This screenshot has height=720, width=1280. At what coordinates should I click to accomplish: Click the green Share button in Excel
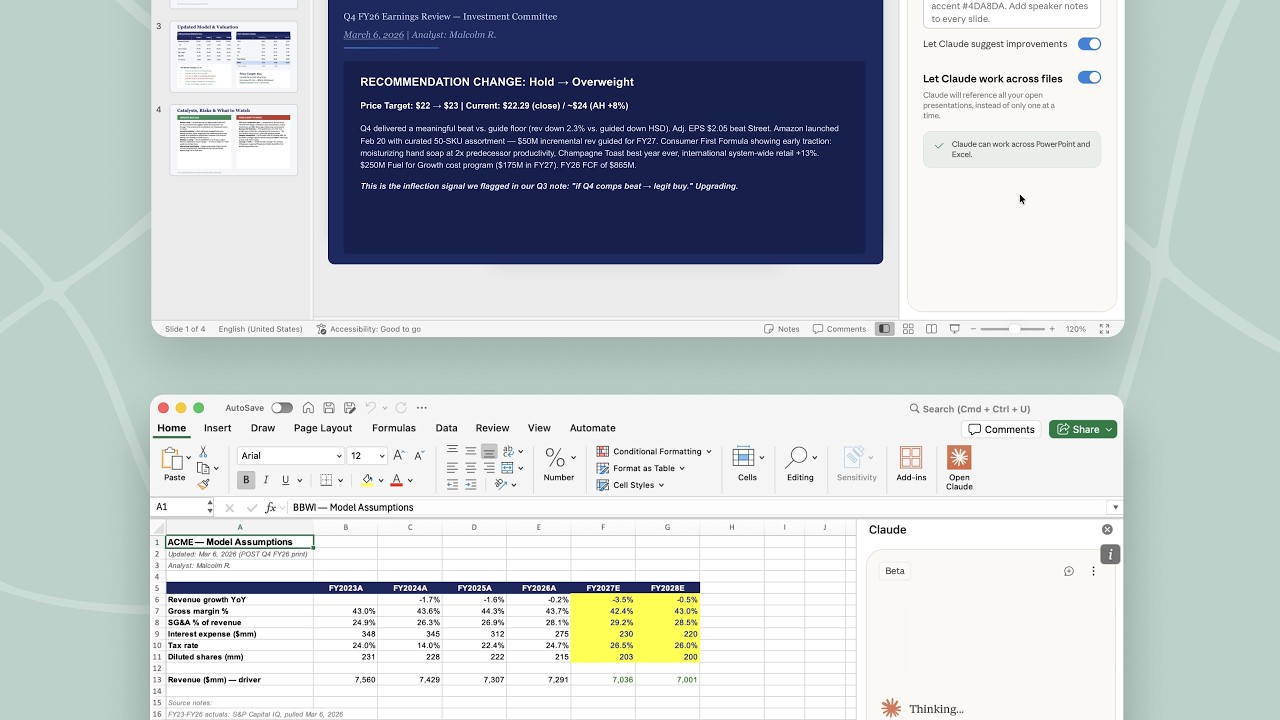[x=1083, y=429]
